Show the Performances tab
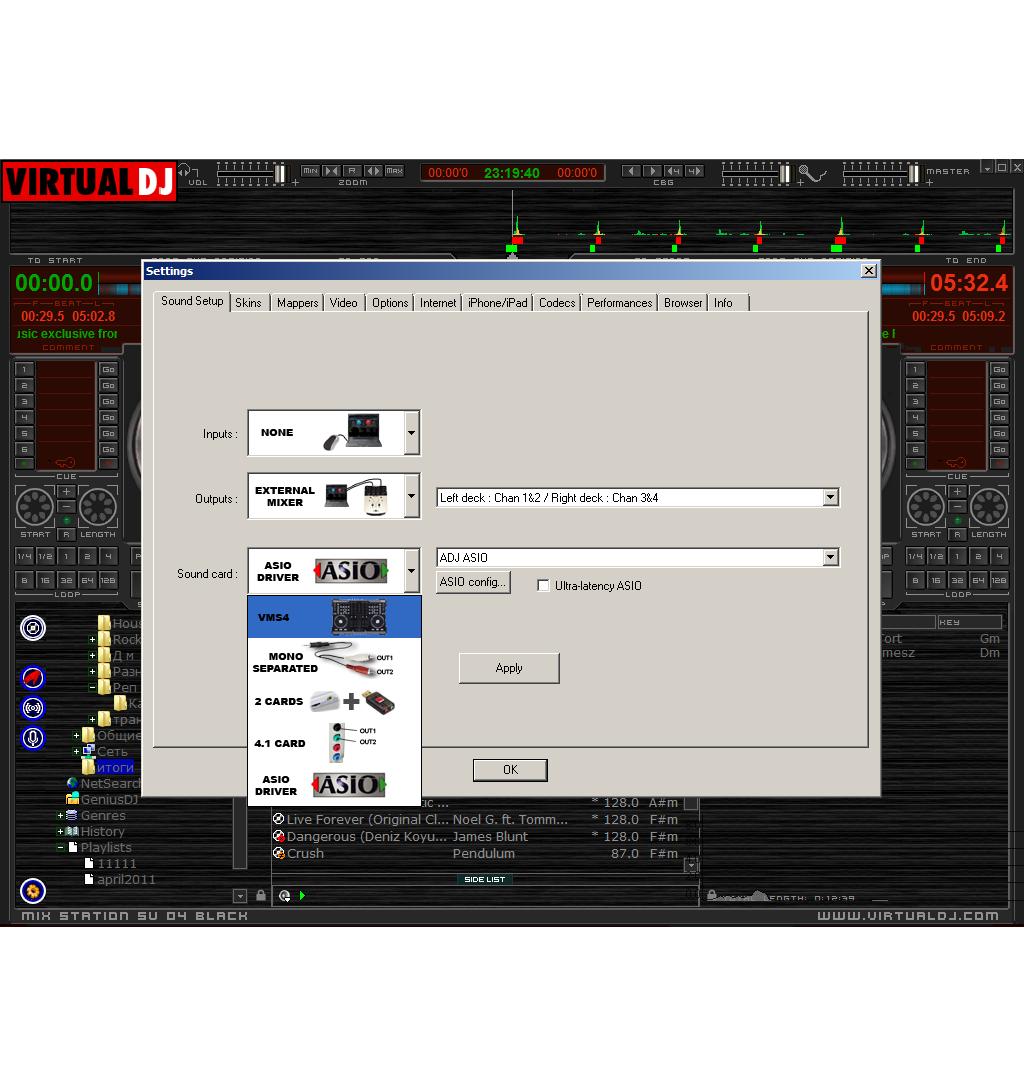The image size is (1024, 1067). tap(619, 303)
